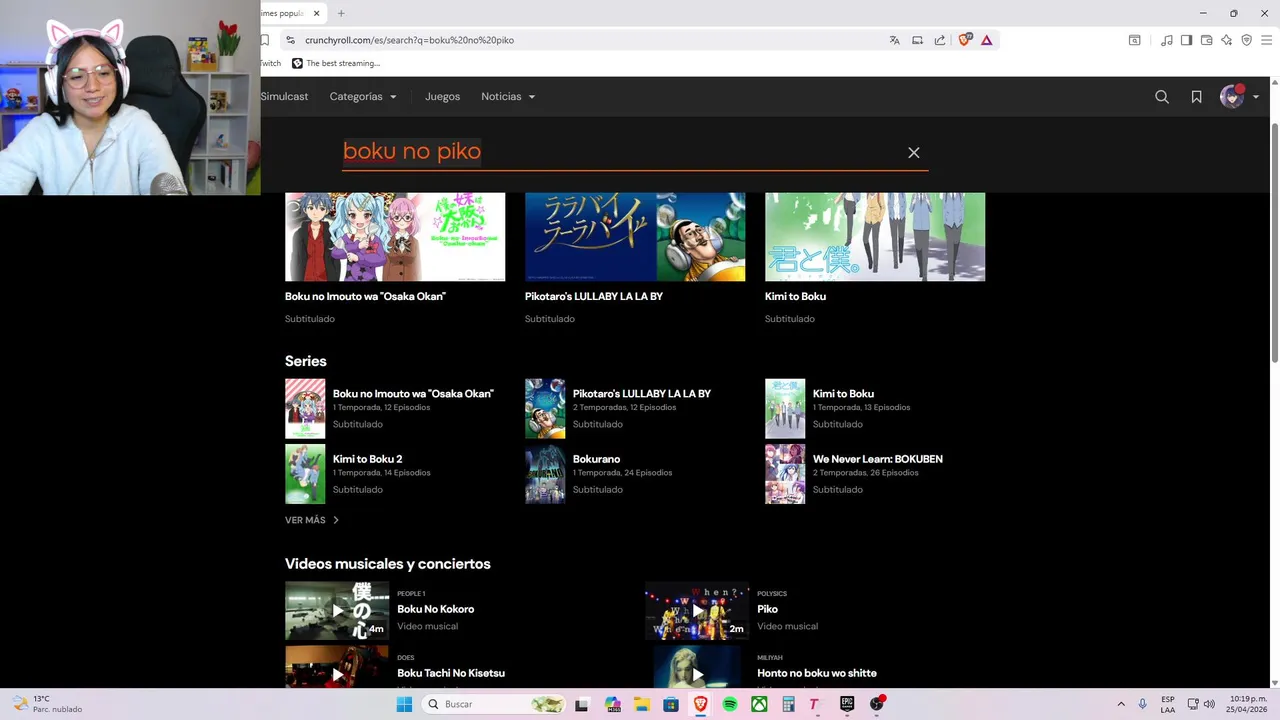The width and height of the screenshot is (1280, 720).
Task: Click the address bar URL
Action: coord(409,40)
